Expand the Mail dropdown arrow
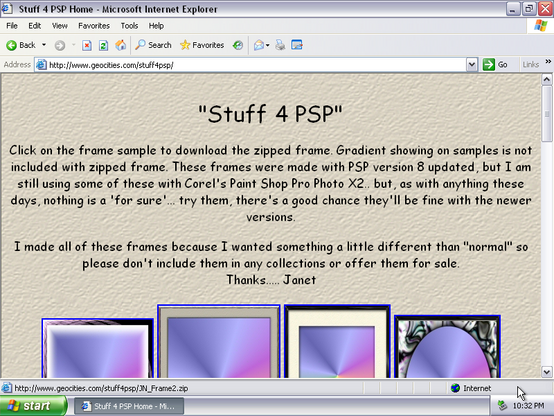This screenshot has height=416, width=554. (267, 45)
